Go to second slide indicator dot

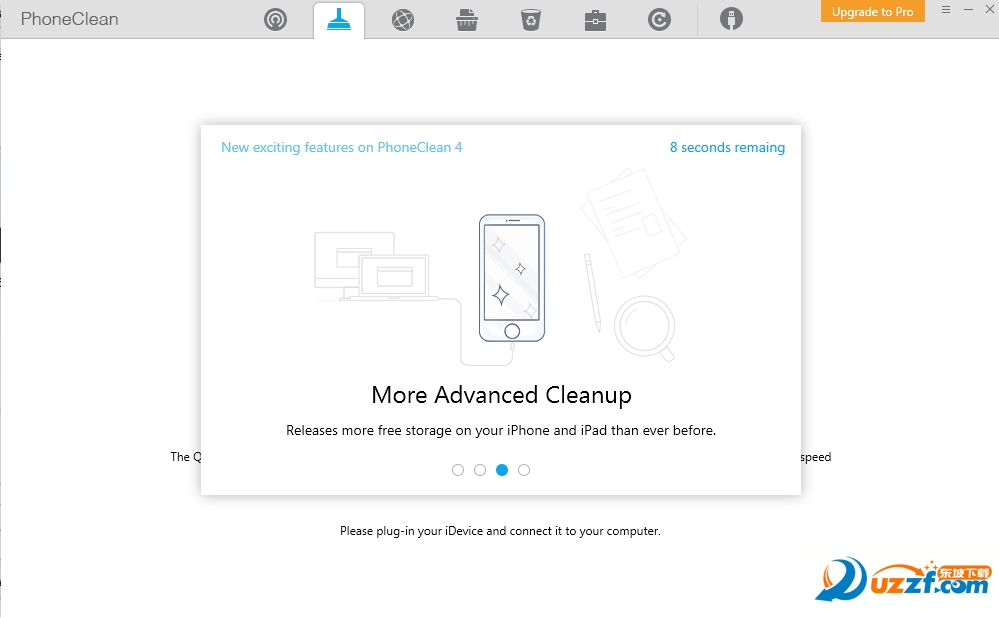click(480, 470)
